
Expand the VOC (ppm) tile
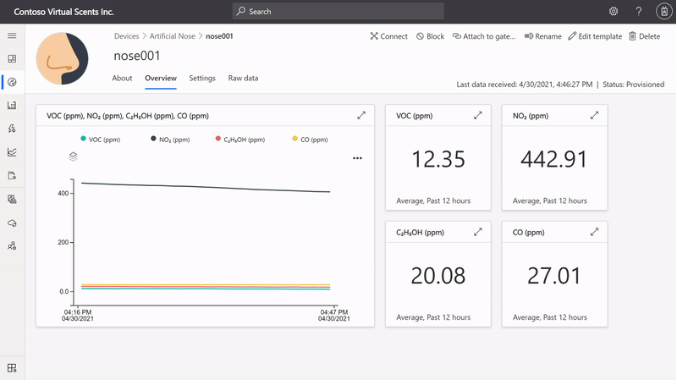pyautogui.click(x=478, y=115)
